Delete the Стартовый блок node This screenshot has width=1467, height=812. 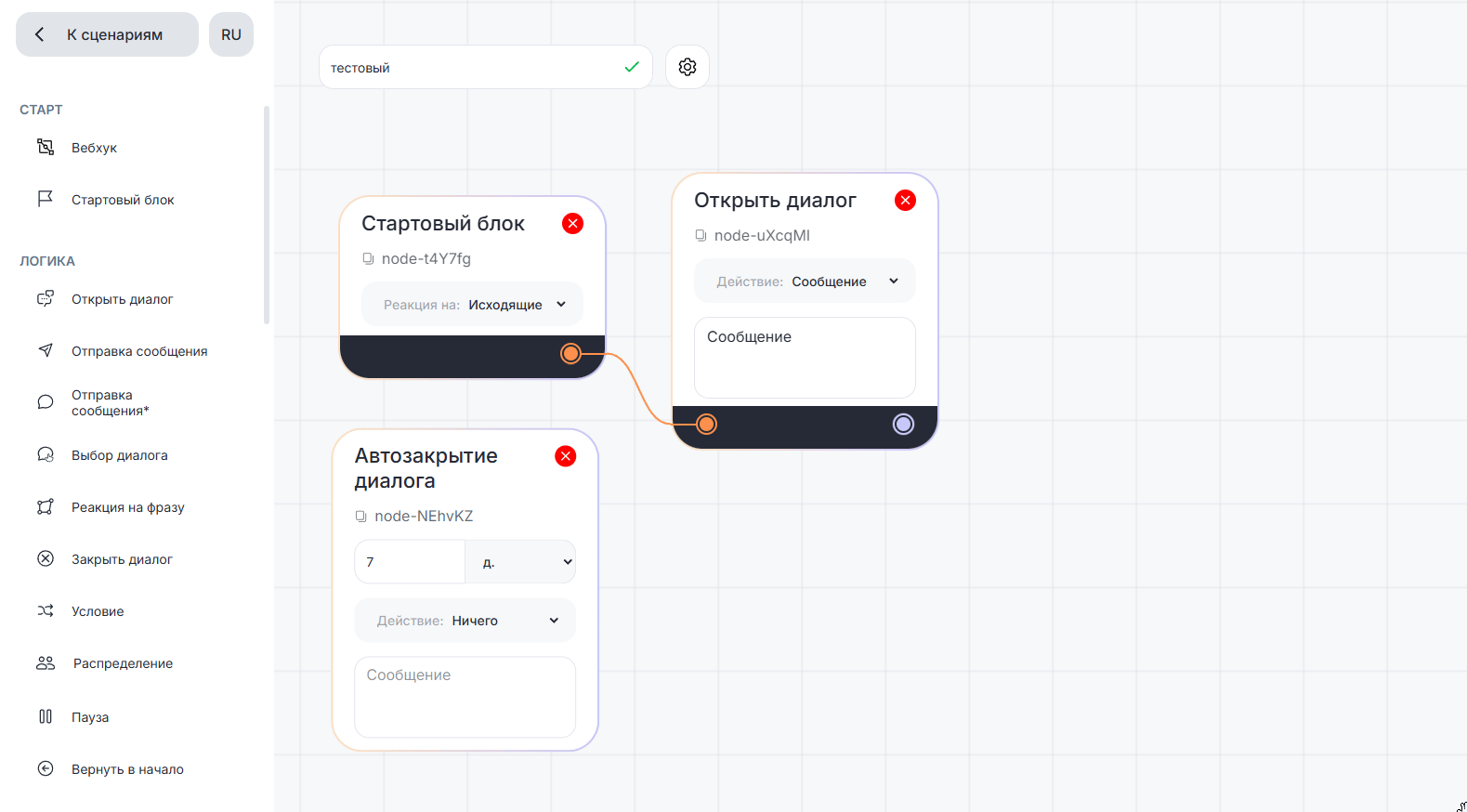click(572, 224)
